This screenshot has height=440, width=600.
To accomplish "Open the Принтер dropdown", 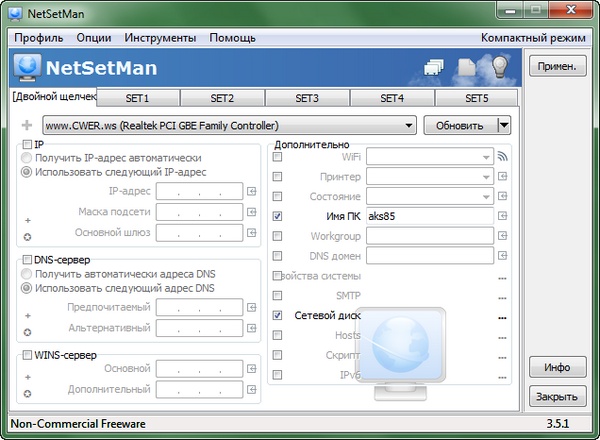I will [485, 176].
